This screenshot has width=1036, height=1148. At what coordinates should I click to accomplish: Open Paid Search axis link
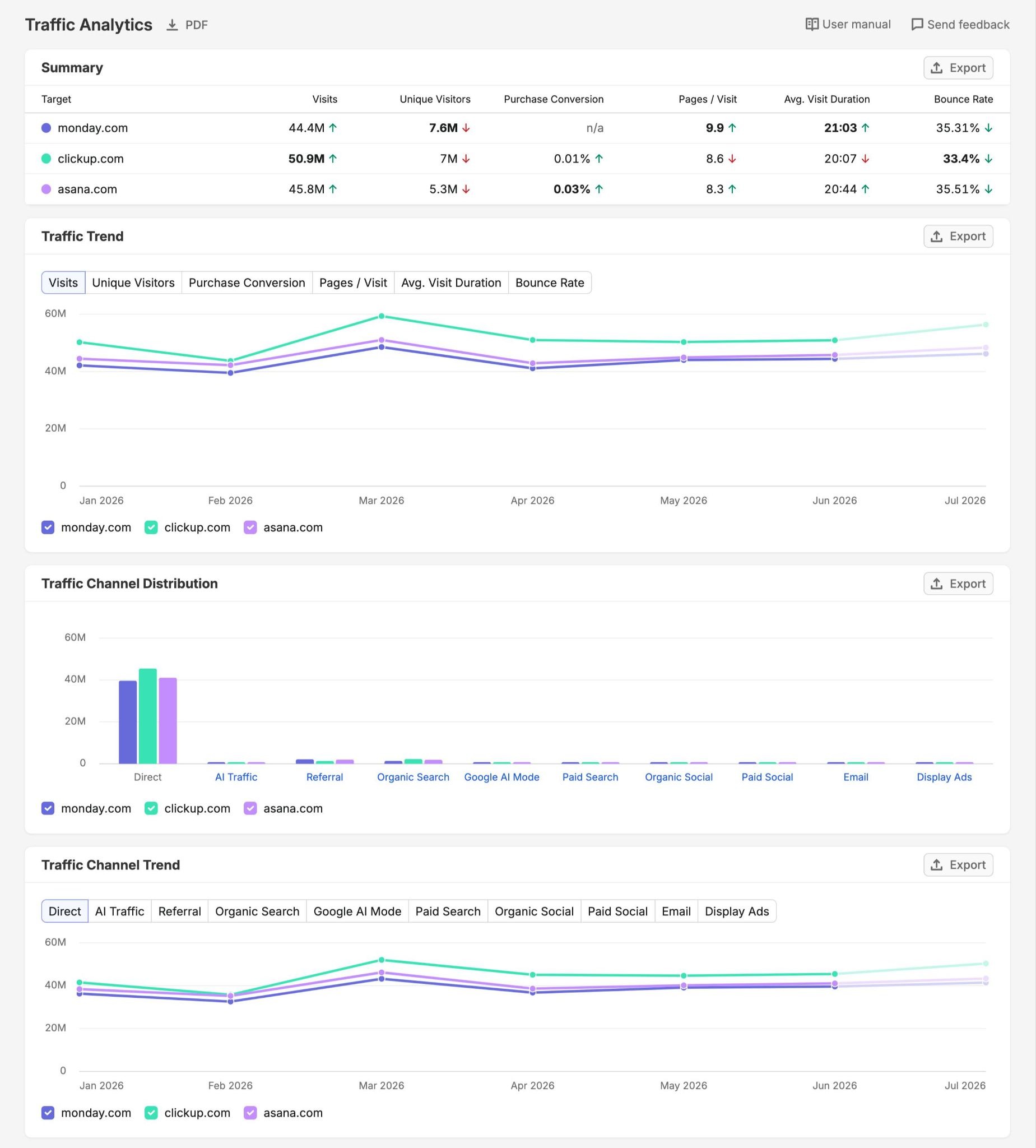tap(591, 777)
